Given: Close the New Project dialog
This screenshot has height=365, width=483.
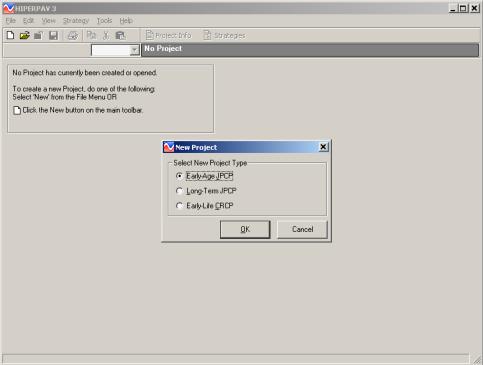Looking at the screenshot, I should (323, 147).
